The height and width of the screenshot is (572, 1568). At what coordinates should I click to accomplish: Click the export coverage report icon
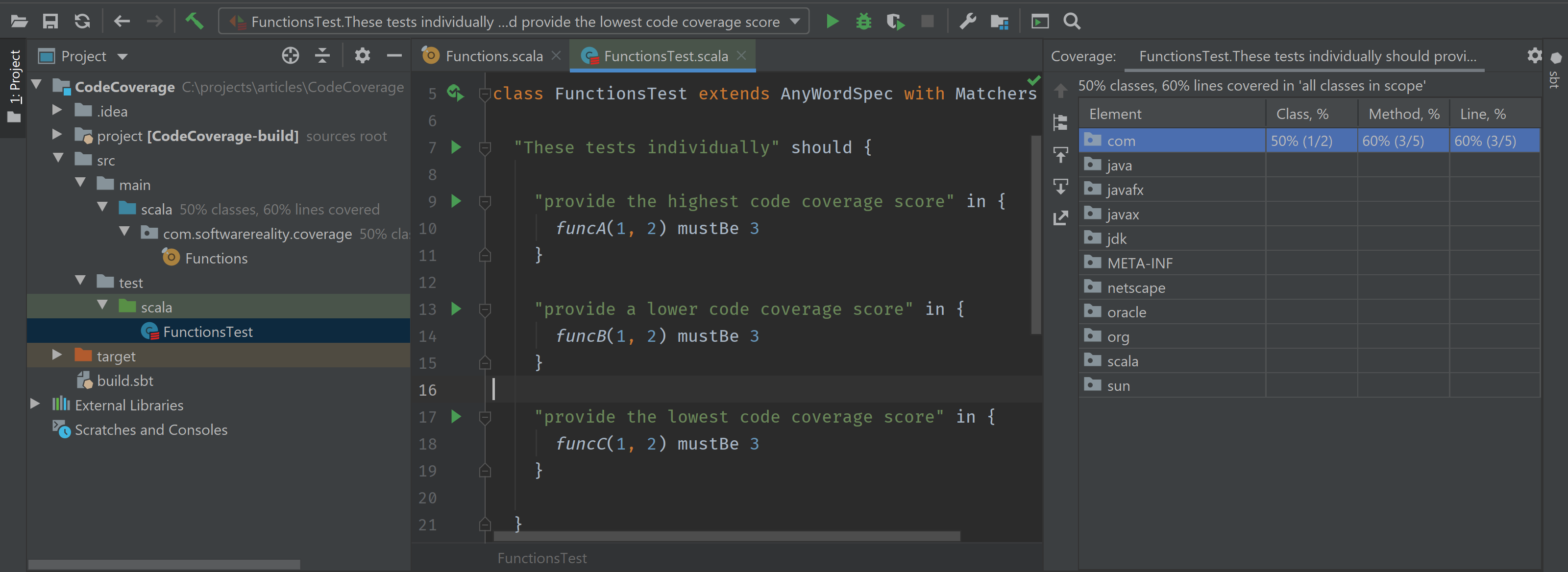(x=1060, y=217)
